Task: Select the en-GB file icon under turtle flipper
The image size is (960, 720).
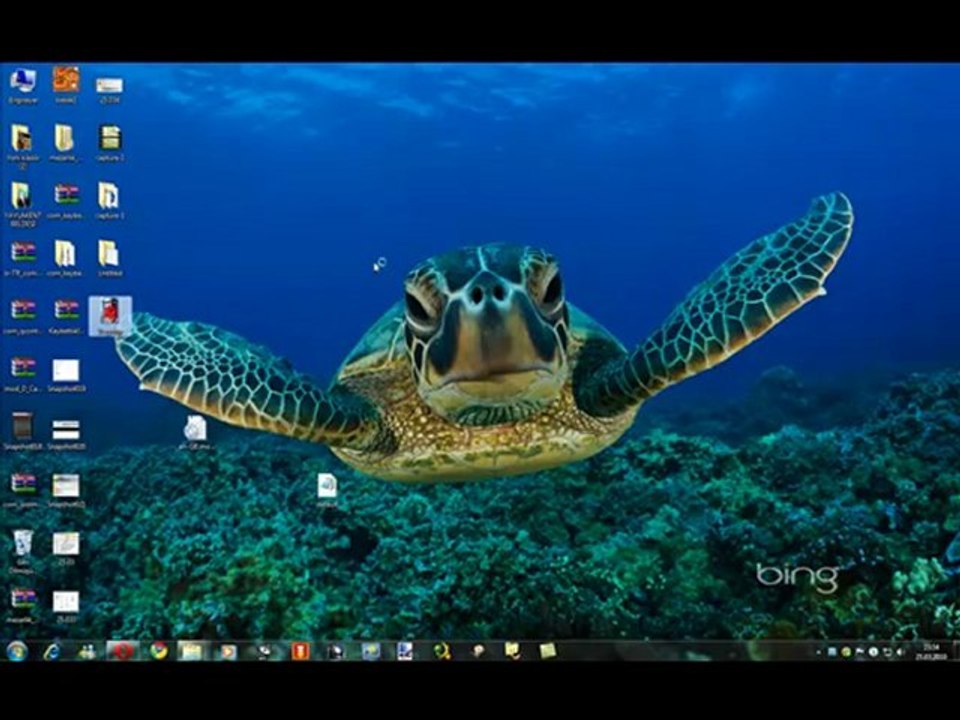Action: pyautogui.click(x=195, y=432)
